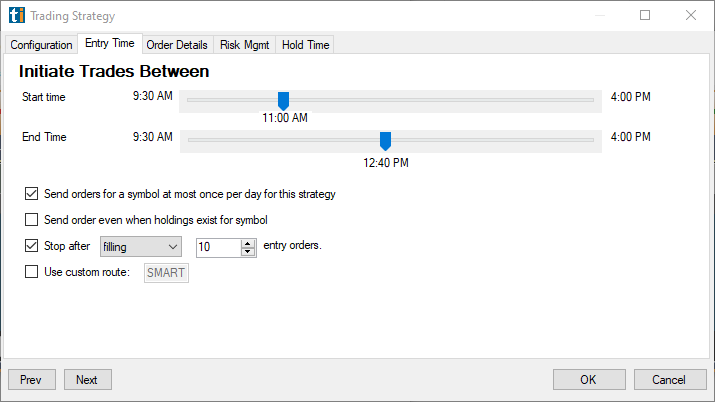Toggle 'Send orders at most once per day' checkbox
The width and height of the screenshot is (715, 402).
(32, 194)
